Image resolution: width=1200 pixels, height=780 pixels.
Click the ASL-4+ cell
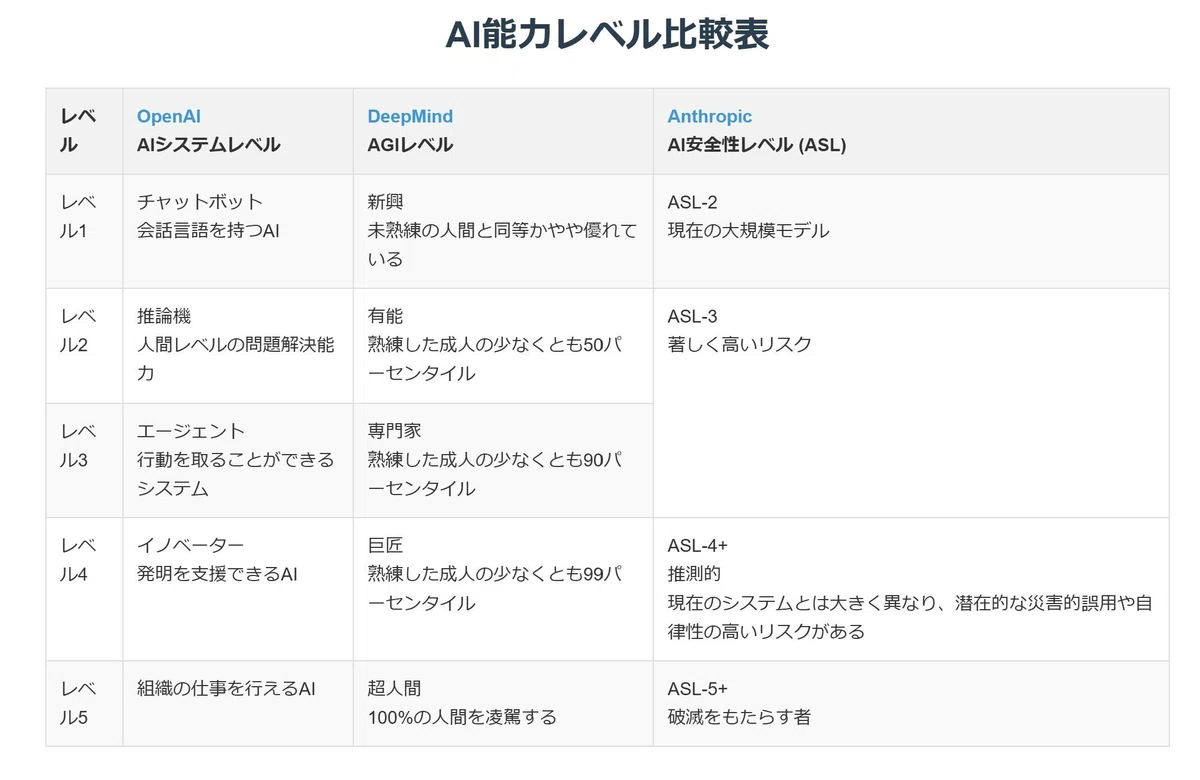coord(911,589)
